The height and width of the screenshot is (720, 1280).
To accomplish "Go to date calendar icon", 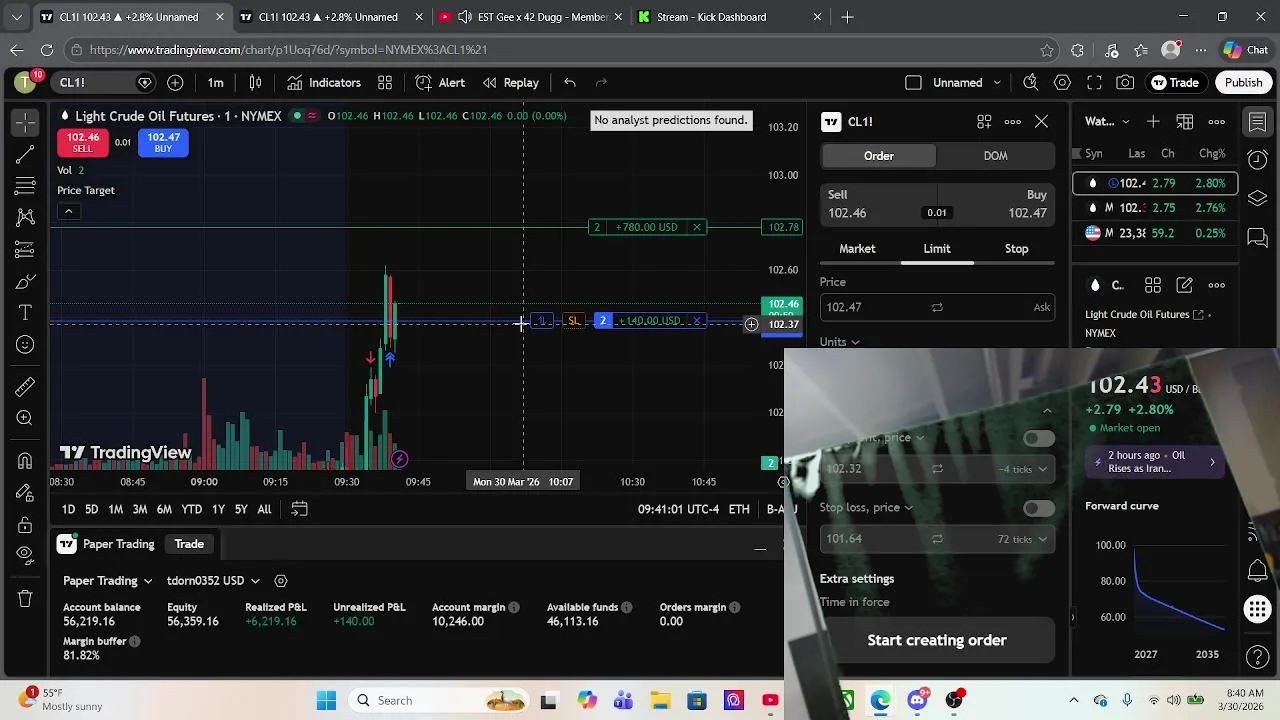I will (x=299, y=509).
